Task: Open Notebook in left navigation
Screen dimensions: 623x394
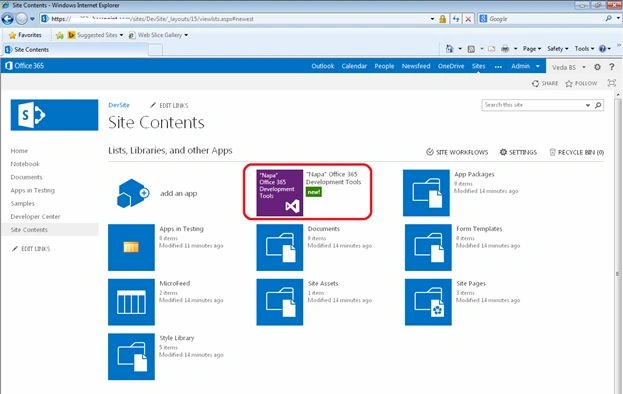Action: (x=25, y=164)
